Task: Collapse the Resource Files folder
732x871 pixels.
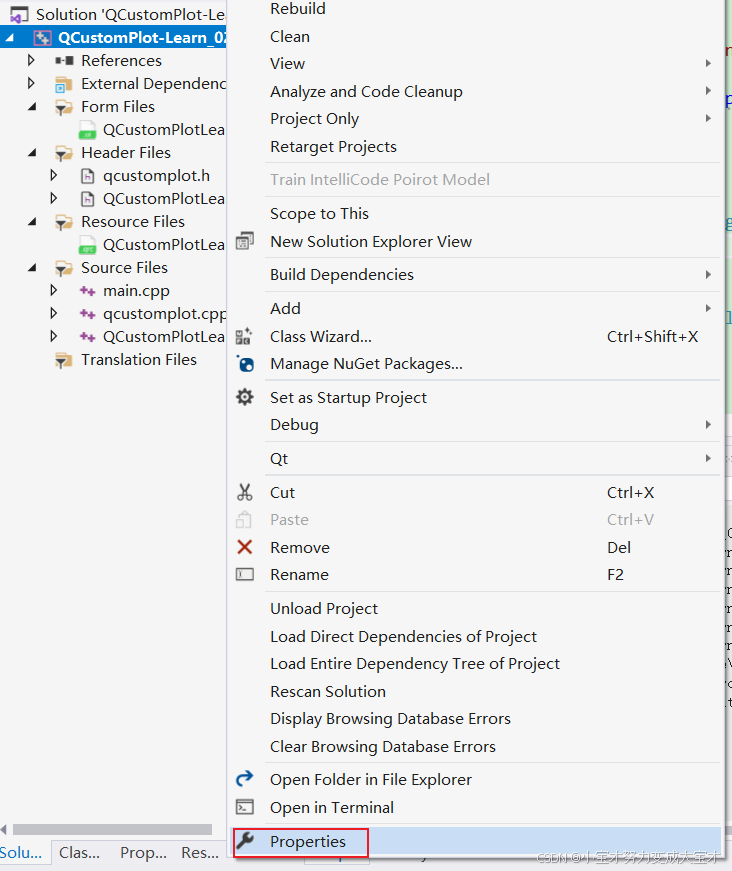Action: [32, 222]
